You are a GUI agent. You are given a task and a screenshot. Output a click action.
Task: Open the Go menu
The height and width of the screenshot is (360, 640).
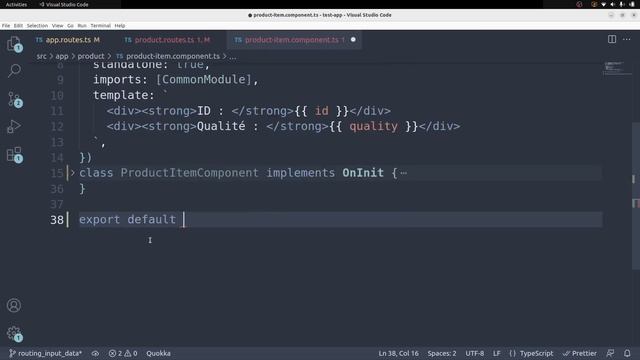click(70, 25)
